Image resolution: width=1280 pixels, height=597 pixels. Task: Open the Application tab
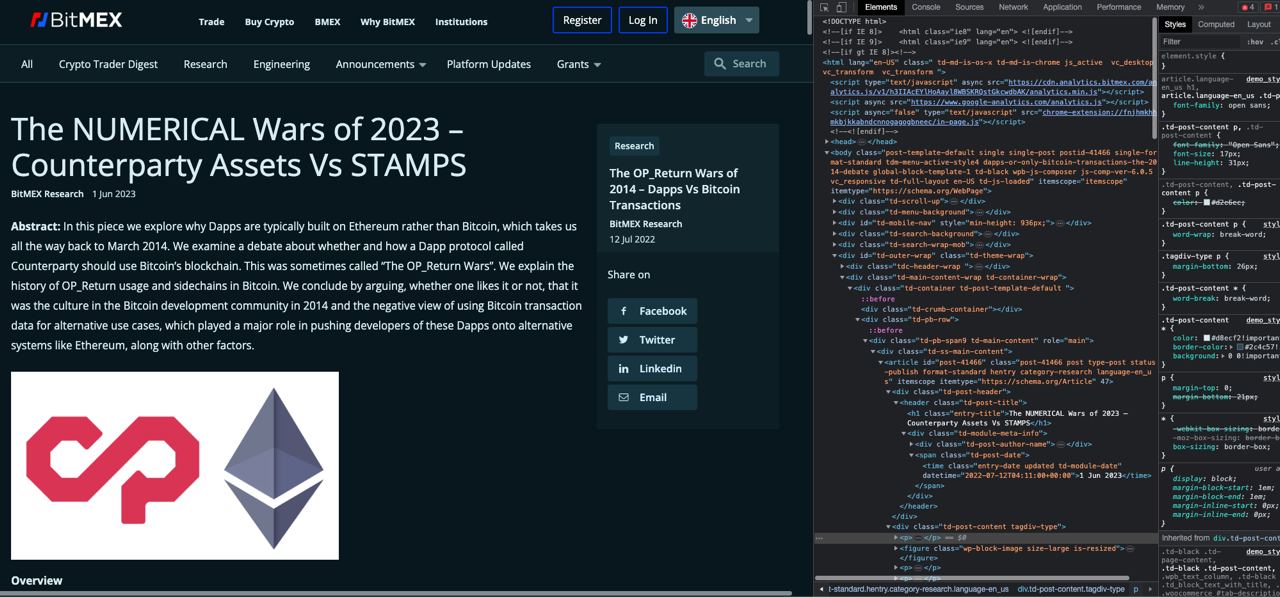[x=1062, y=7]
